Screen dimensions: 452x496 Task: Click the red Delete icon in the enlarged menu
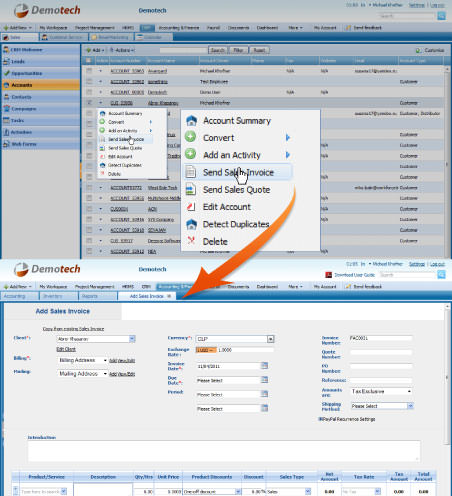click(x=191, y=240)
